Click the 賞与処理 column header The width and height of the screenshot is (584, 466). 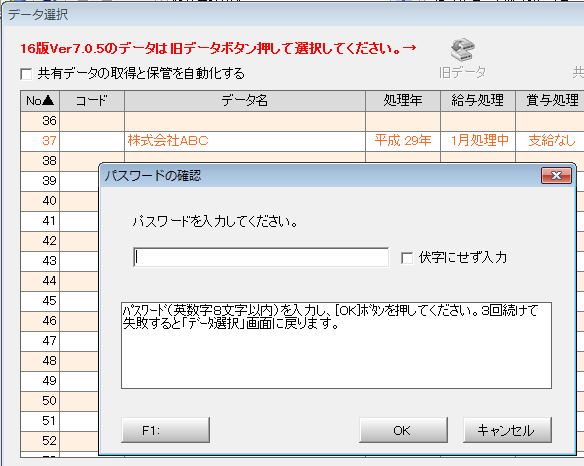[550, 101]
